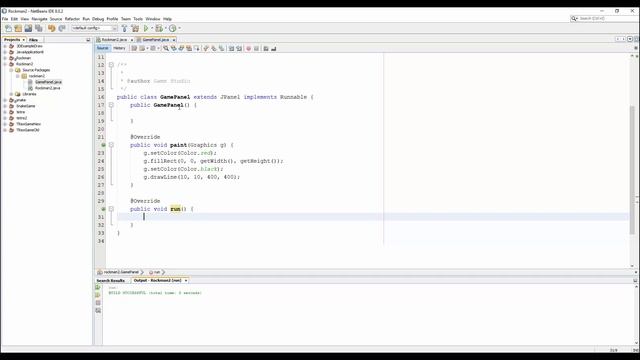This screenshot has height=360, width=640.
Task: Expand the SnakeGame project node
Action: click(5, 106)
